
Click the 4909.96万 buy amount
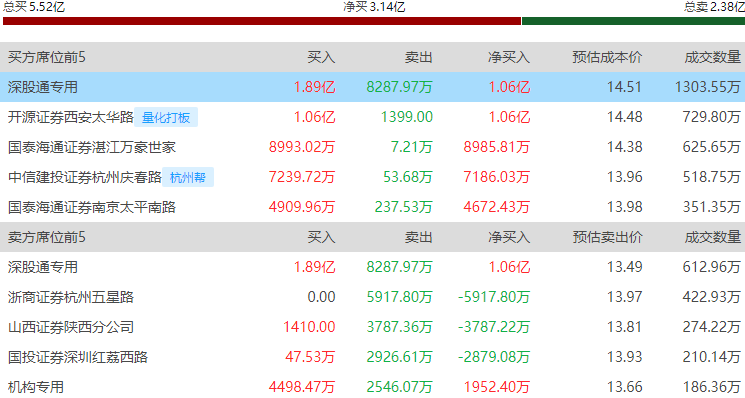click(302, 207)
